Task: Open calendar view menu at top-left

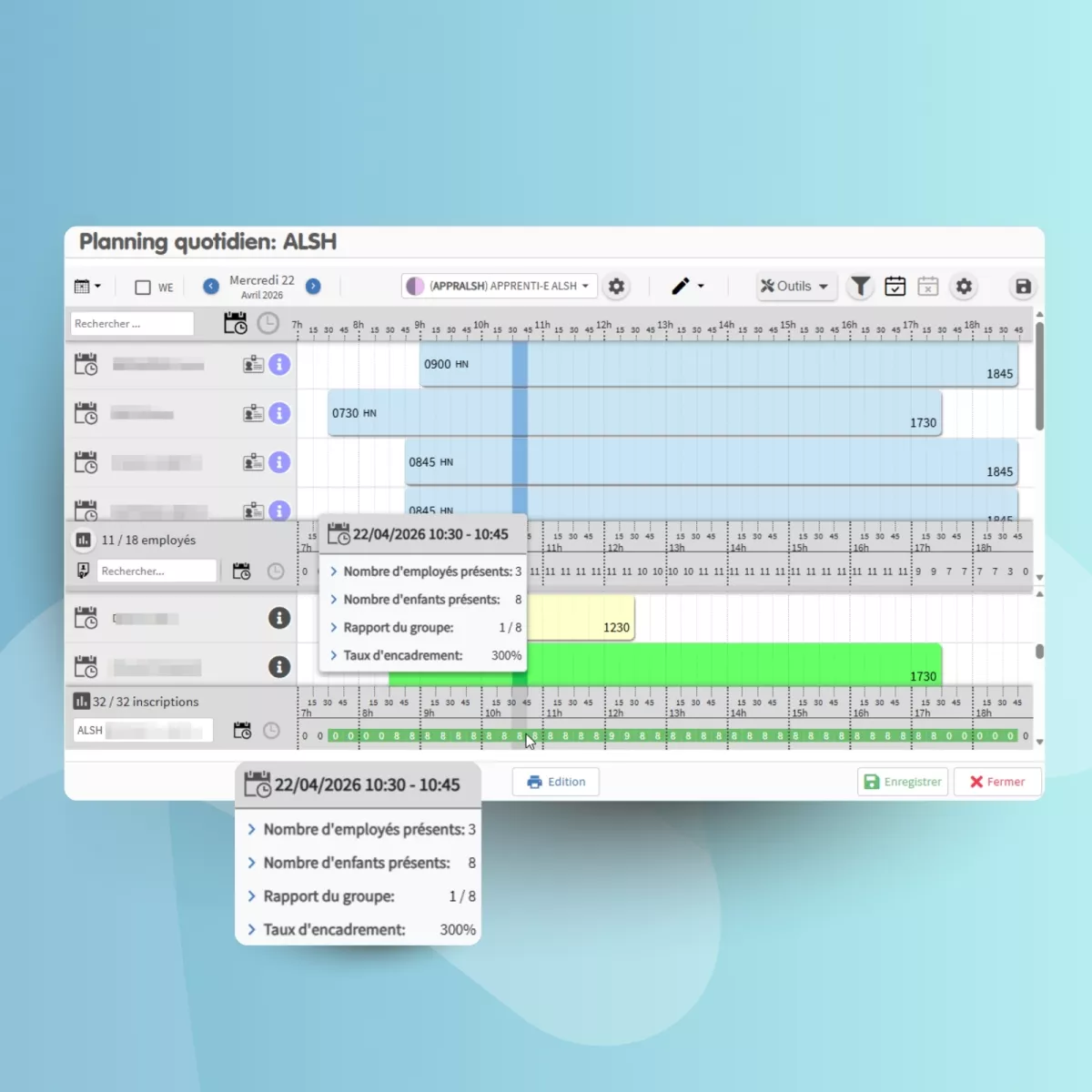Action: (87, 287)
